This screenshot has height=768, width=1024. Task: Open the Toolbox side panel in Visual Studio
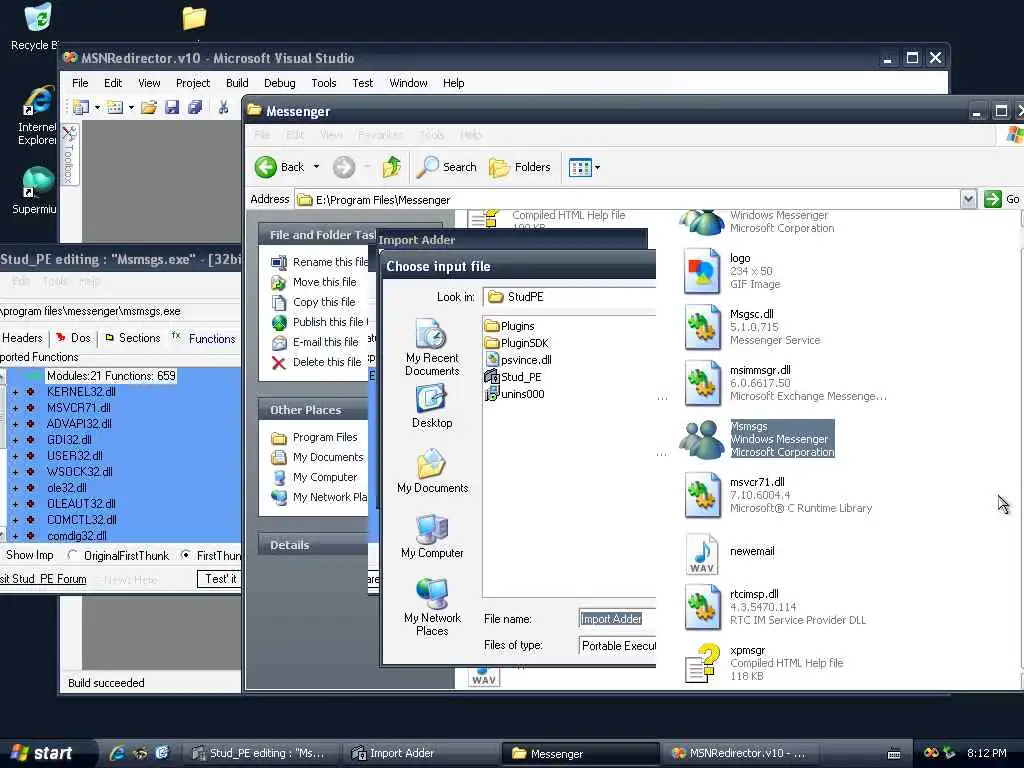click(69, 155)
